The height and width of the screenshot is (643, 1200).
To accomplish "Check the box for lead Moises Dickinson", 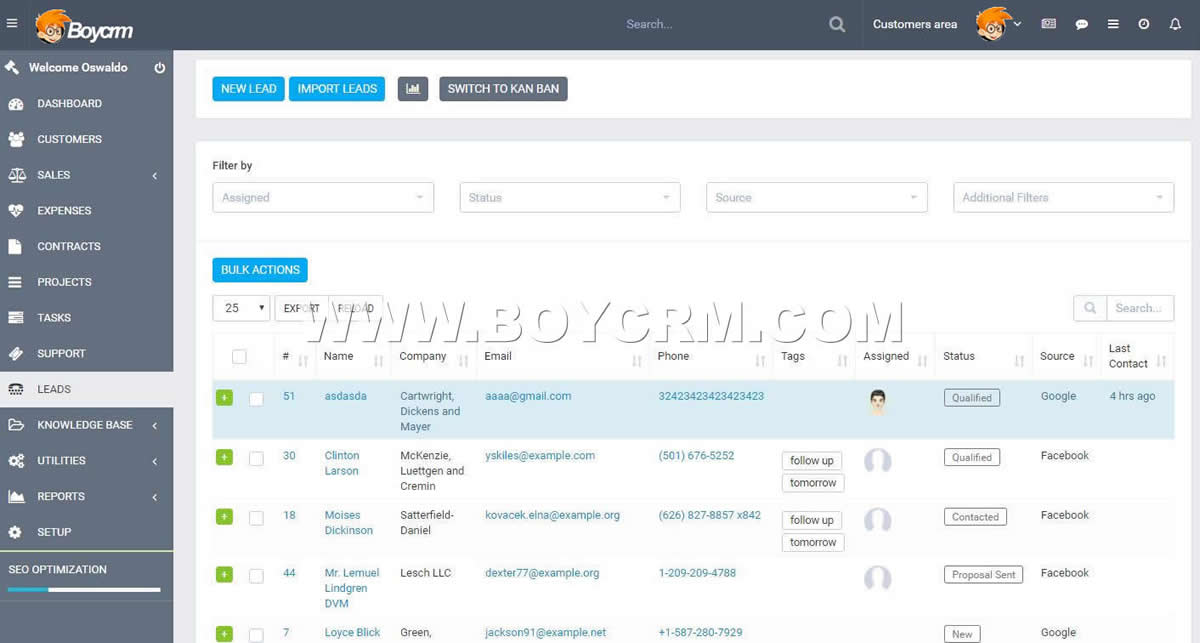I will 256,518.
